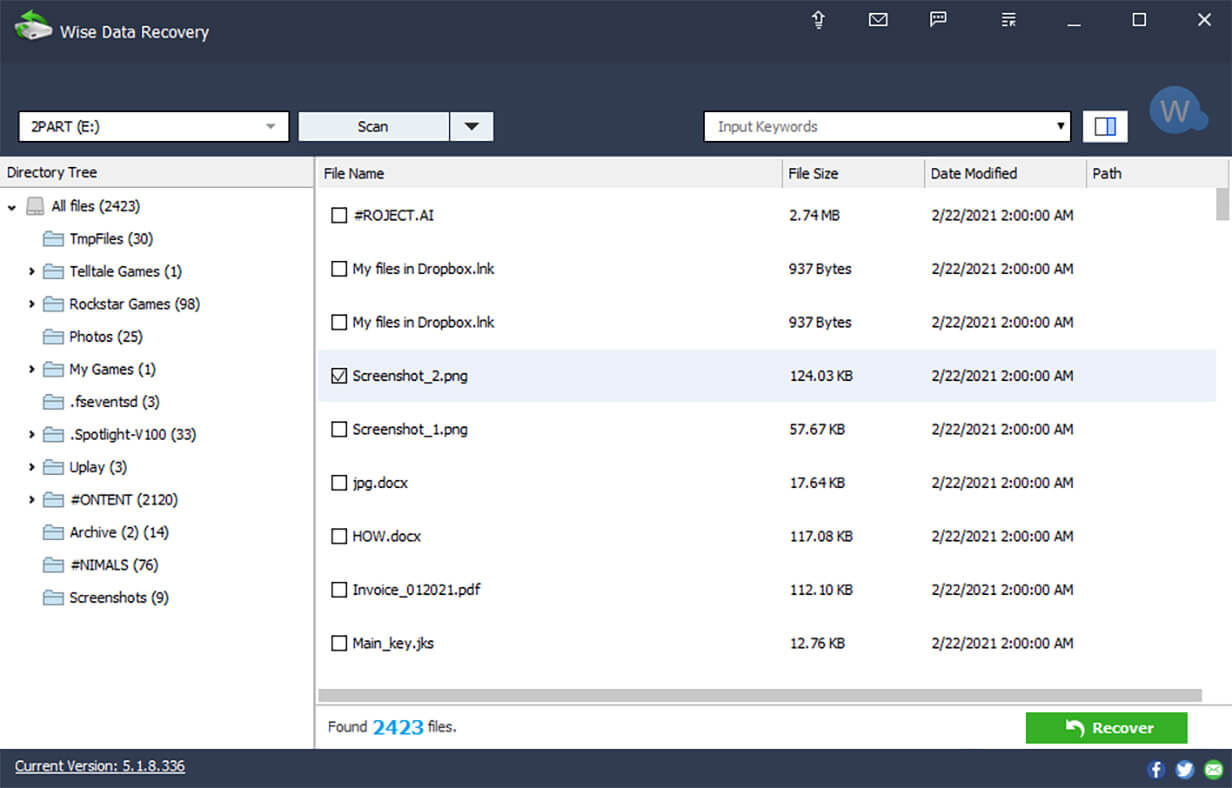1232x788 pixels.
Task: Select the All files (2423) root label
Action: pos(95,206)
